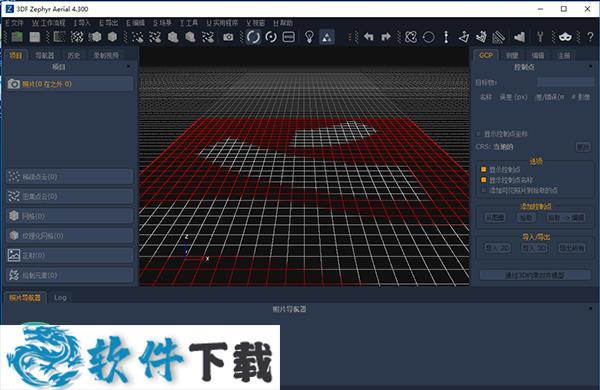Enable show control point coordinates checkbox

478,134
